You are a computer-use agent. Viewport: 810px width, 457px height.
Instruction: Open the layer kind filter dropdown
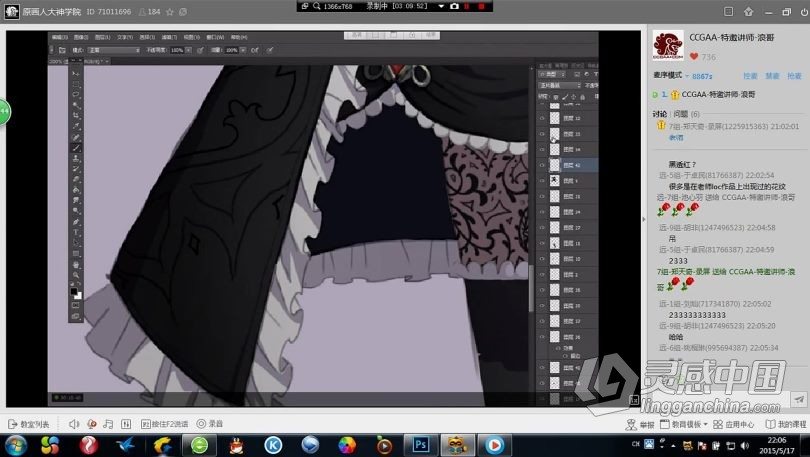(x=552, y=74)
